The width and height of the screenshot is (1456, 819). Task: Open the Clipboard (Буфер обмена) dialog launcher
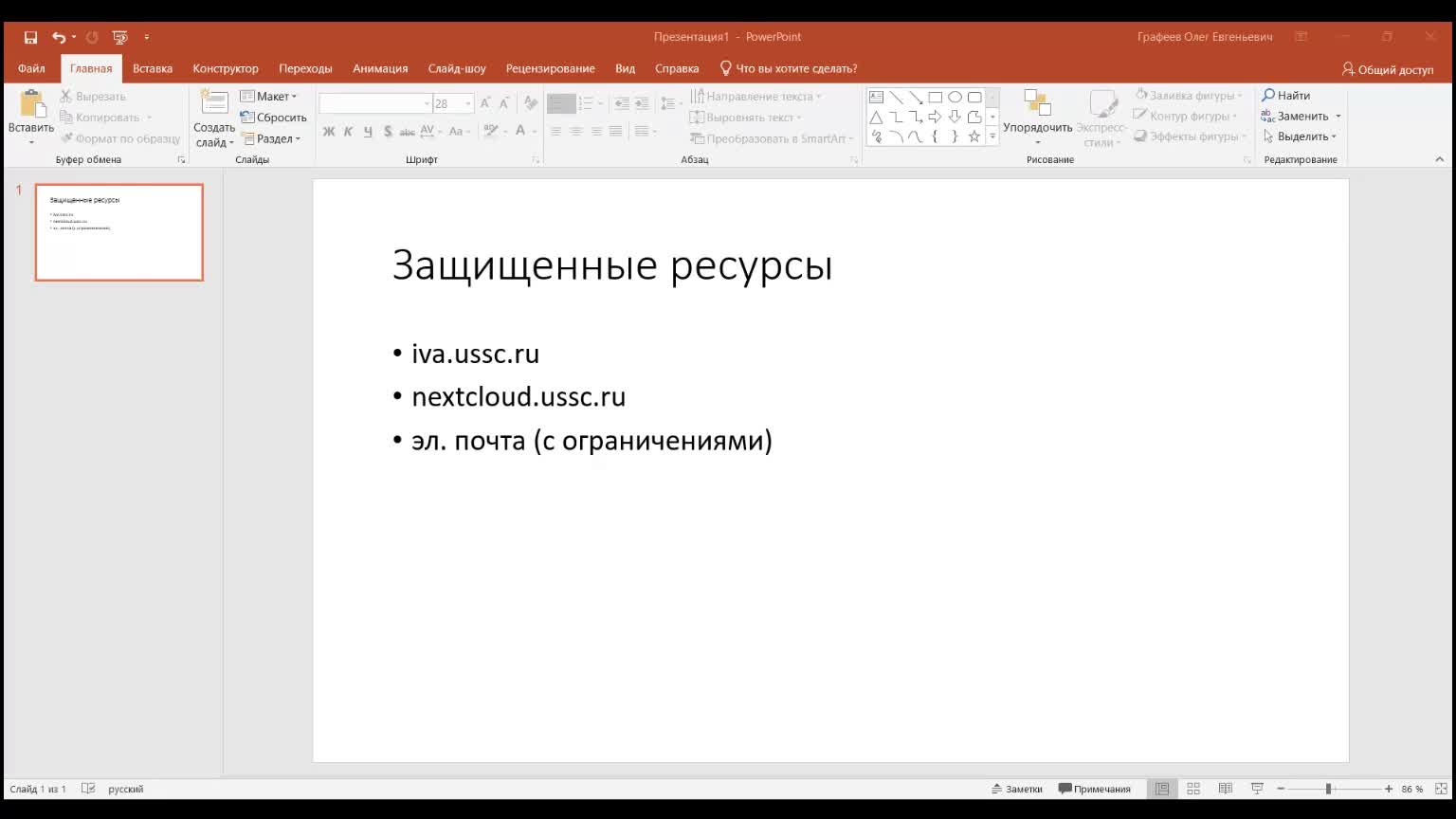pyautogui.click(x=181, y=160)
